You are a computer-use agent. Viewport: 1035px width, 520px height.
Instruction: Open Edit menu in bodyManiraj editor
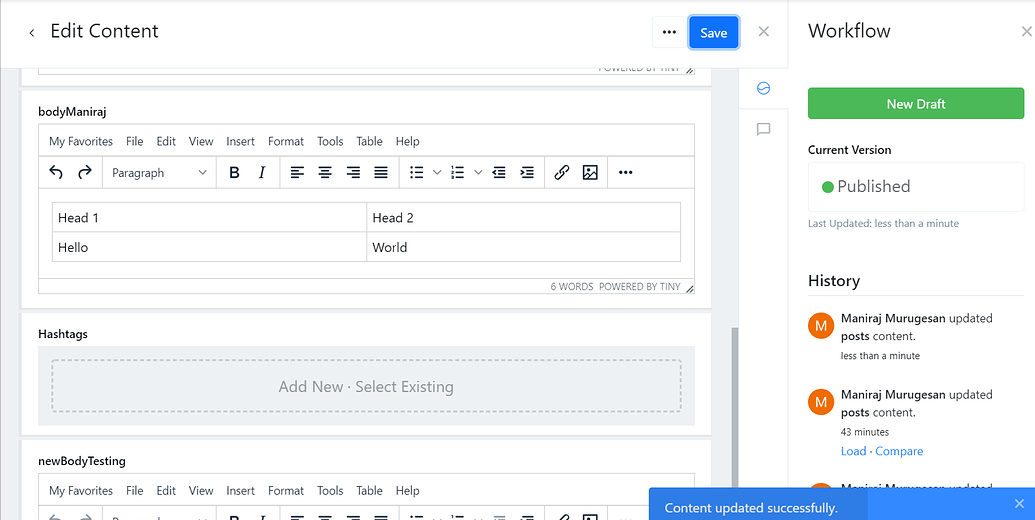point(166,141)
